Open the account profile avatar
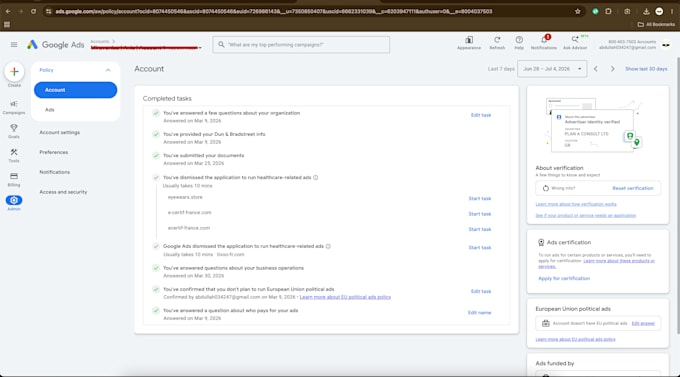Screen dimensions: 680x377 [x=666, y=45]
